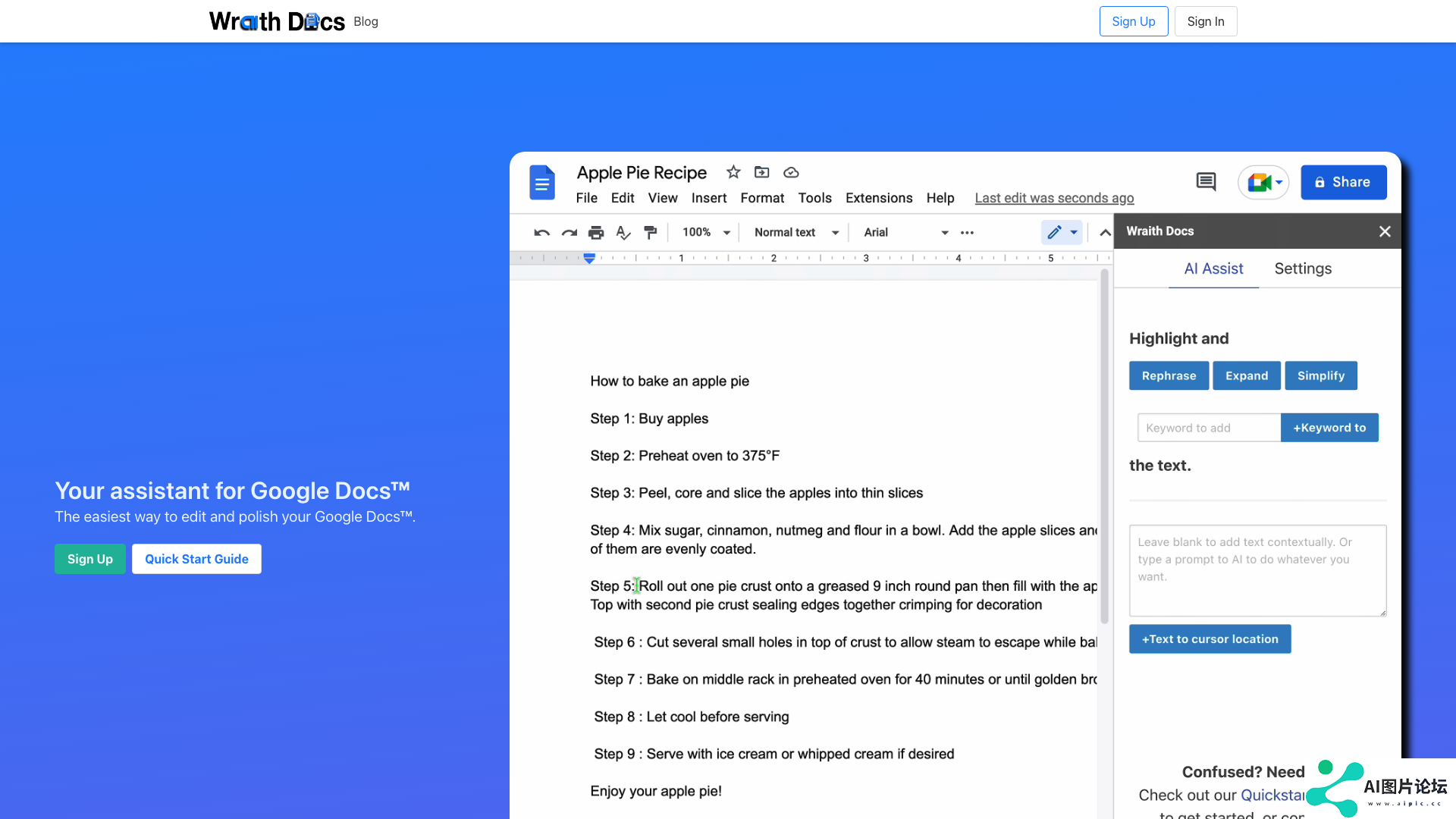Click the three-dot more toolbar options
Image resolution: width=1456 pixels, height=819 pixels.
coord(967,233)
